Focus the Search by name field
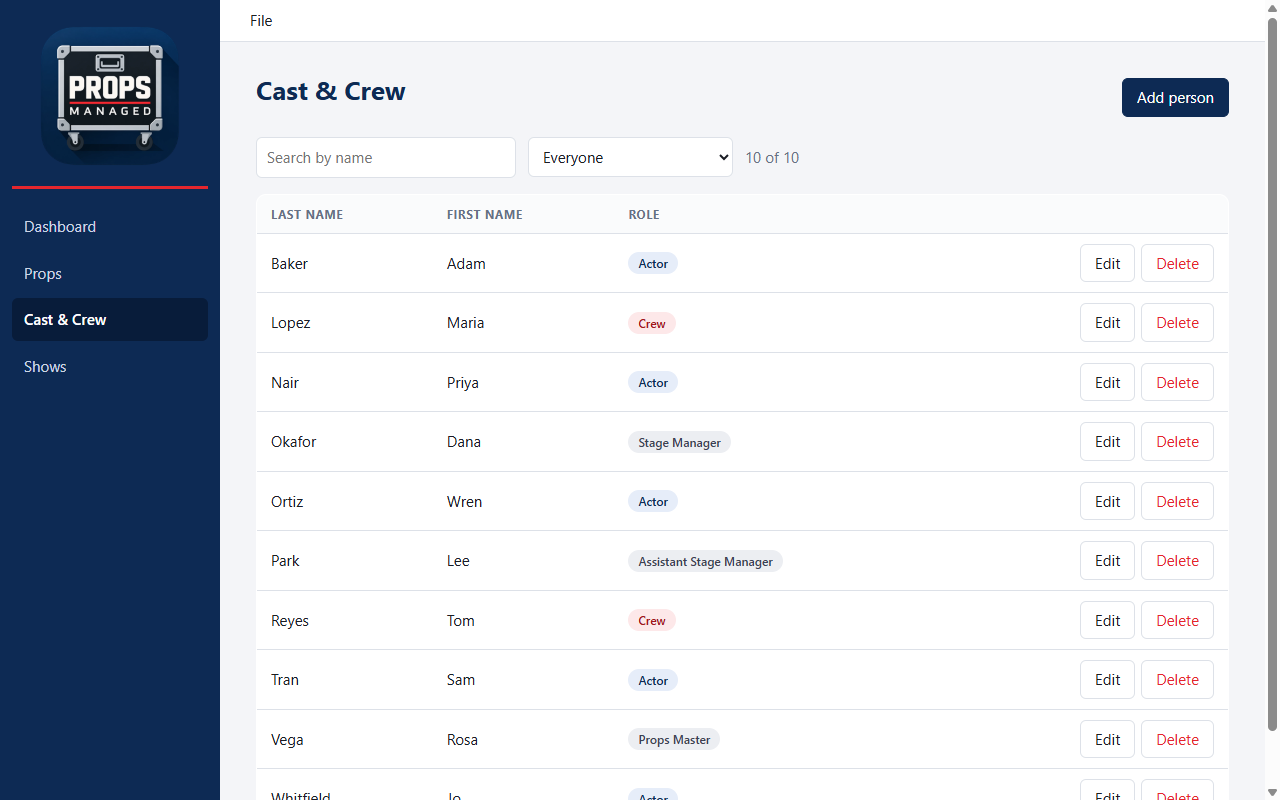 386,158
